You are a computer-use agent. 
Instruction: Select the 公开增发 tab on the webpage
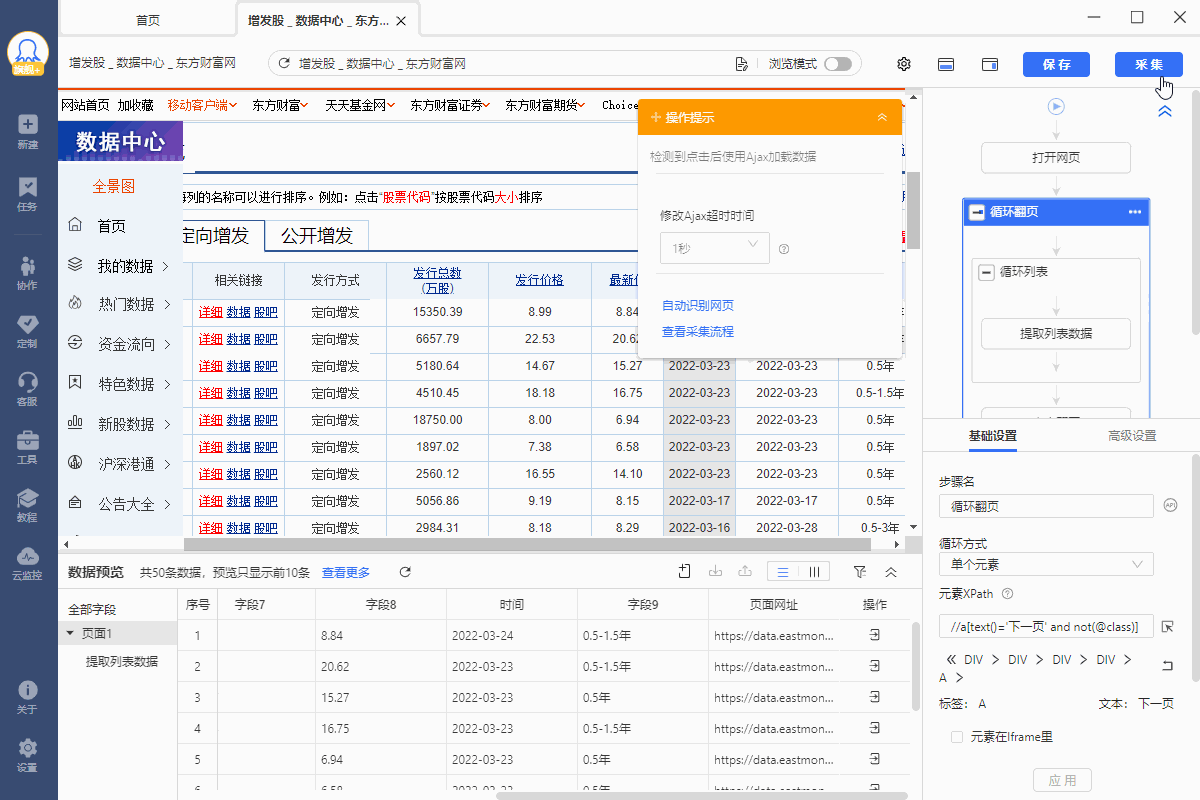pos(317,236)
